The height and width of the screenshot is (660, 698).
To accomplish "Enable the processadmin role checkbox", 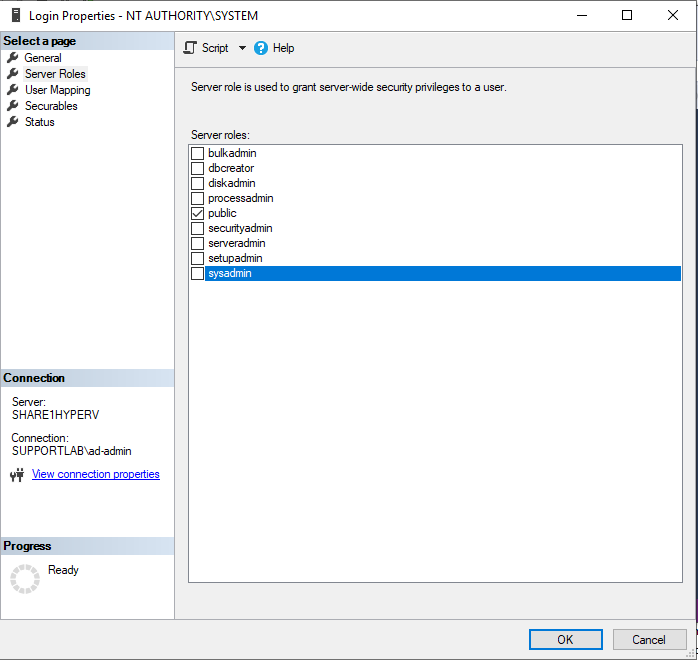I will 197,198.
